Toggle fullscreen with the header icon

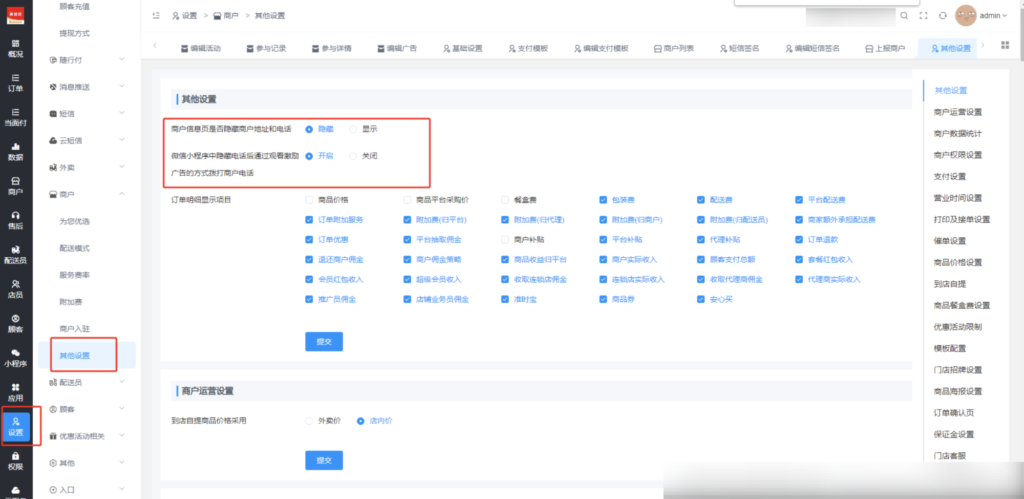click(x=923, y=16)
